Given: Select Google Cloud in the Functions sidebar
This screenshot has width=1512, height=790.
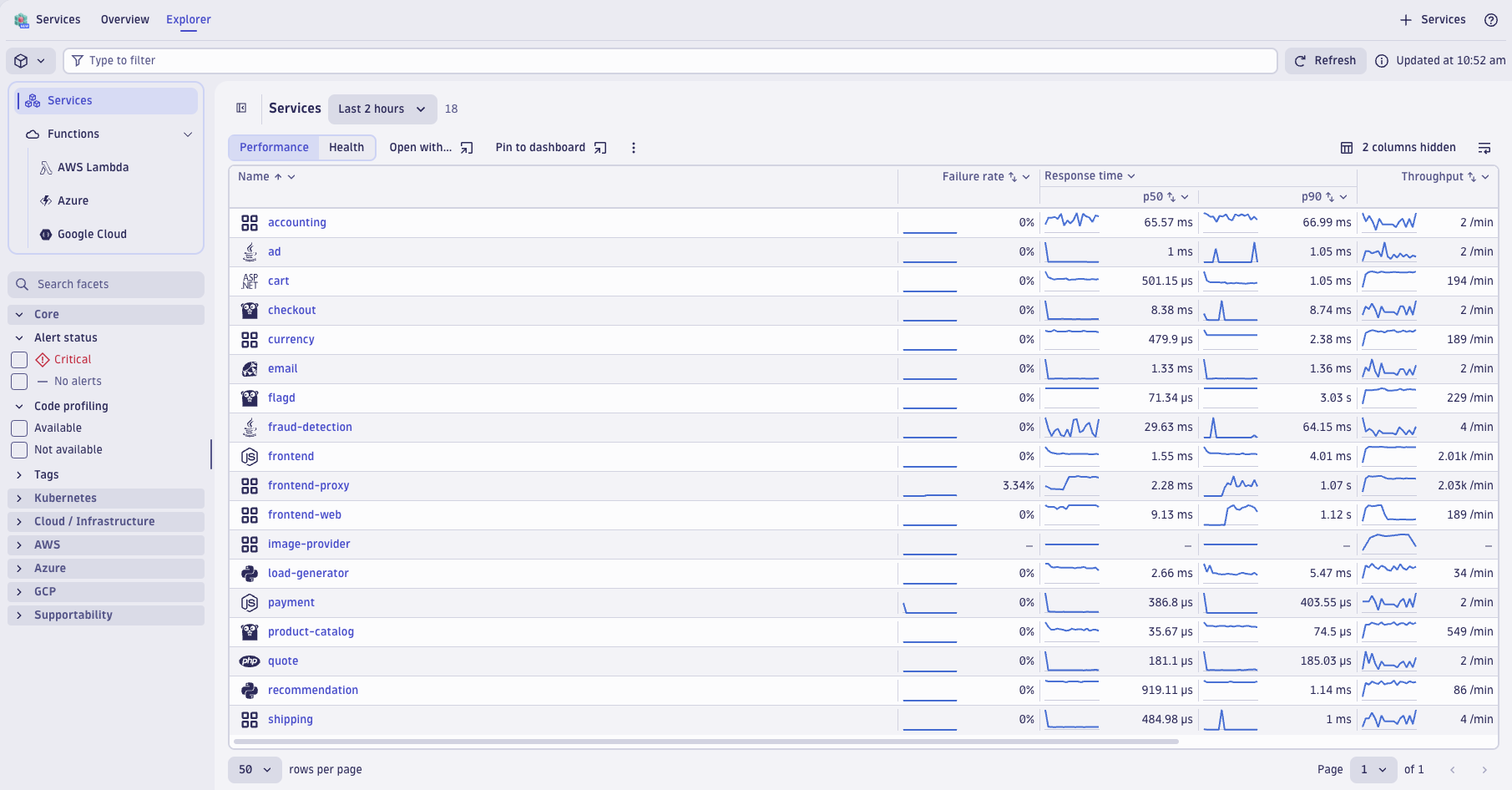Looking at the screenshot, I should [x=92, y=234].
